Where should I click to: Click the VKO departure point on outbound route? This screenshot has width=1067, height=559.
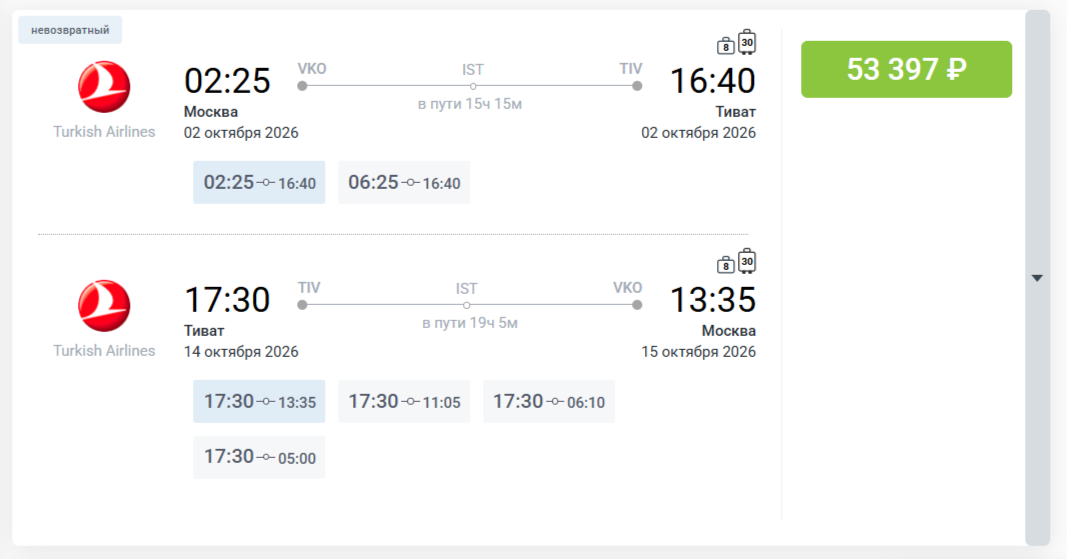(302, 86)
